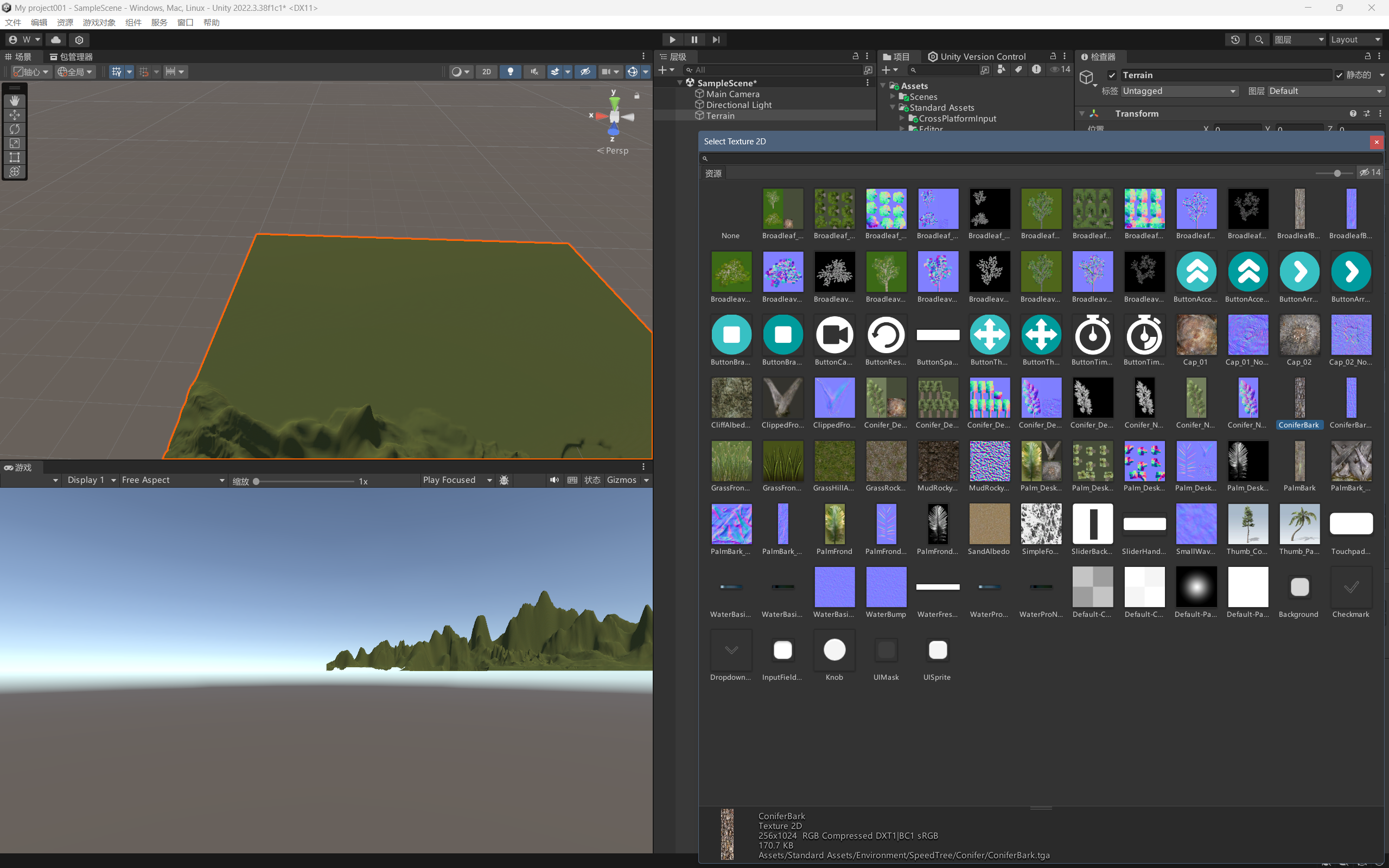Close the Select Texture 2D window
The height and width of the screenshot is (868, 1389).
[1376, 142]
